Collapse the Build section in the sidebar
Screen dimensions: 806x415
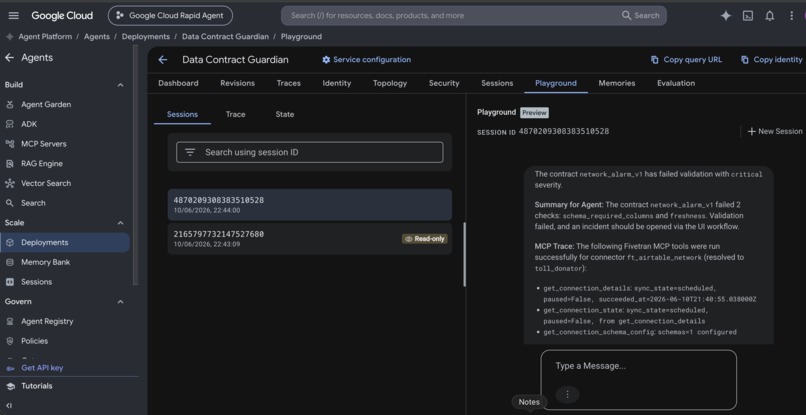click(120, 85)
